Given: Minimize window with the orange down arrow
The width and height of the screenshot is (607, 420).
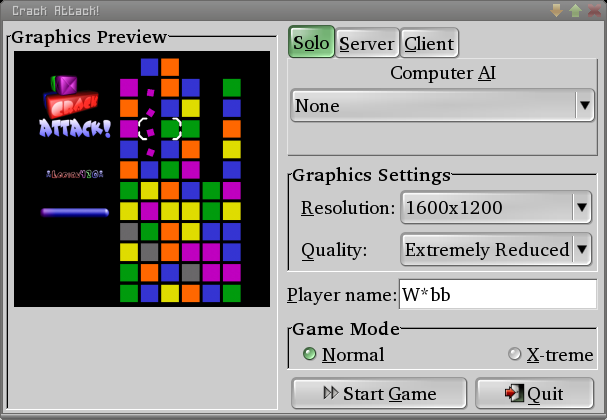Looking at the screenshot, I should click(x=557, y=10).
